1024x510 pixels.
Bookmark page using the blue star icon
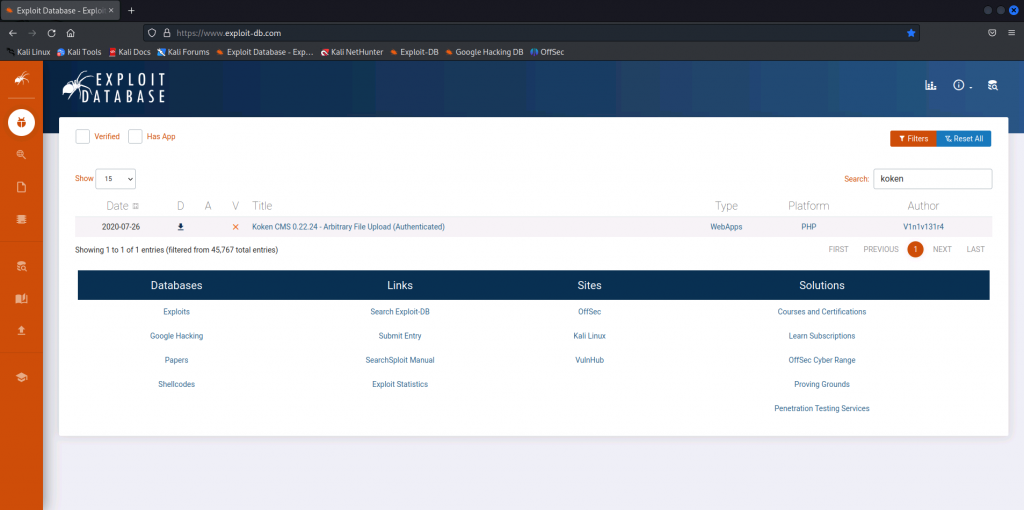pos(911,33)
